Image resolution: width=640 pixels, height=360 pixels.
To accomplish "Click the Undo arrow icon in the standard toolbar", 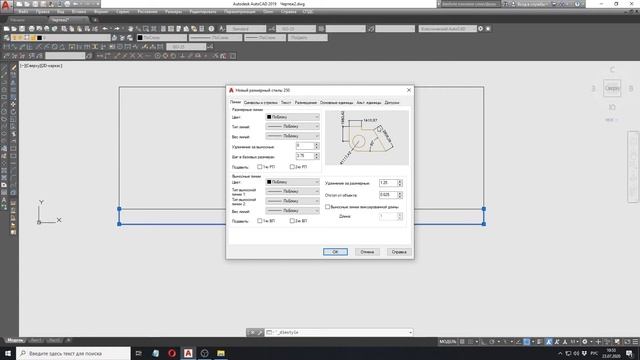I will click(x=105, y=29).
